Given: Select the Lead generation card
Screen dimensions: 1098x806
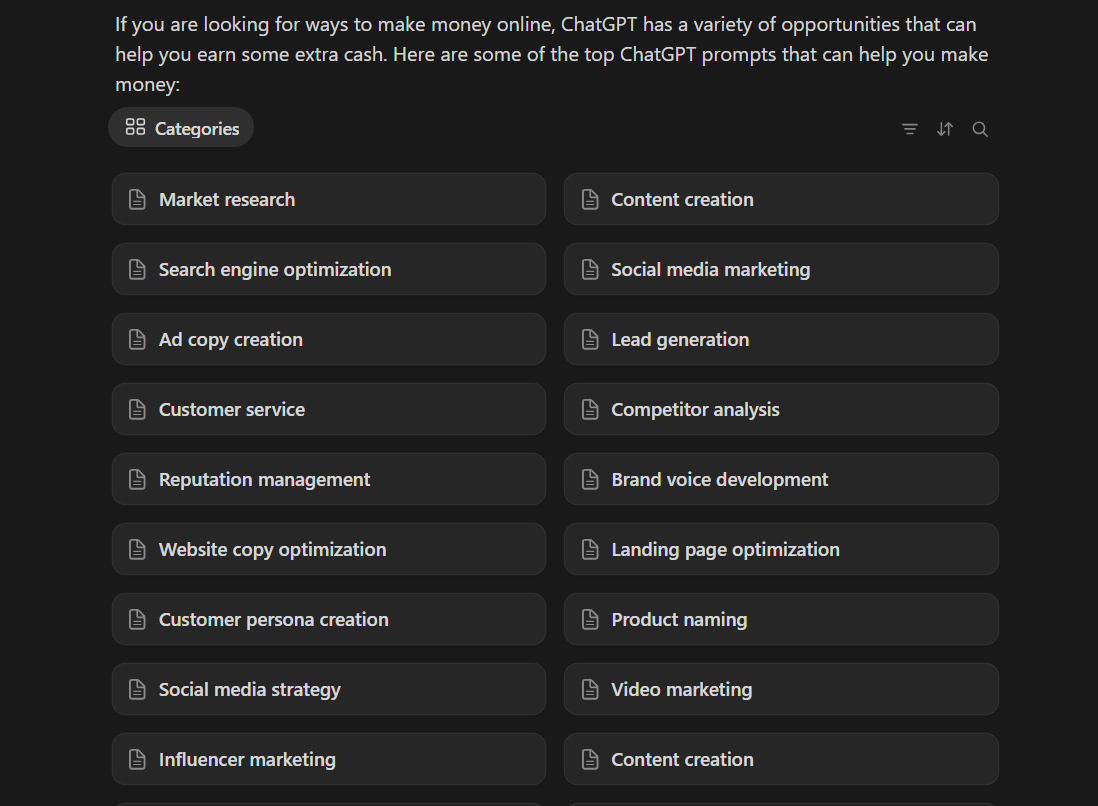Looking at the screenshot, I should tap(781, 340).
